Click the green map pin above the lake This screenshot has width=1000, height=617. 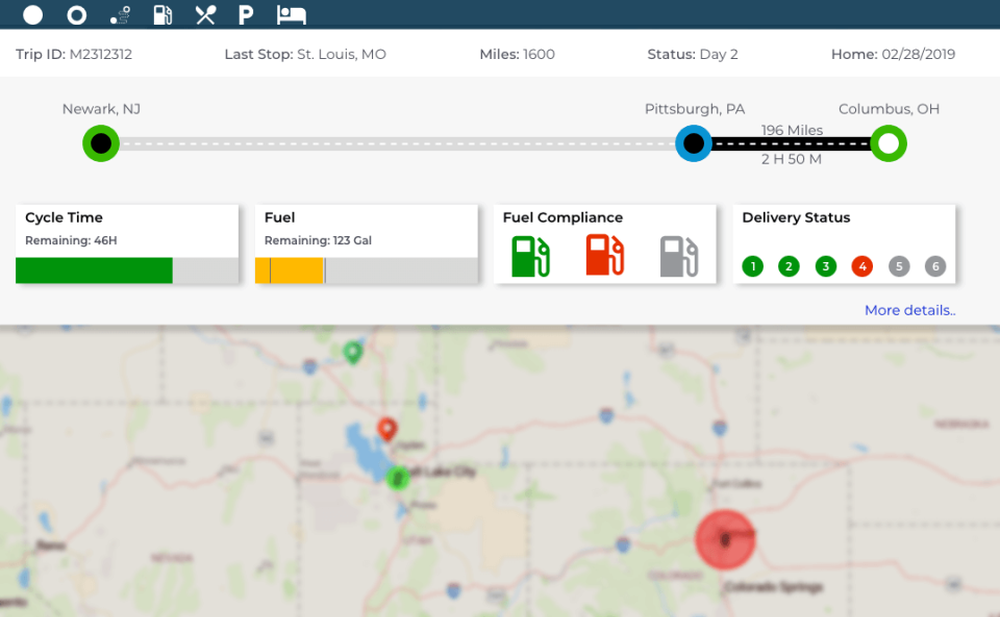click(x=353, y=352)
